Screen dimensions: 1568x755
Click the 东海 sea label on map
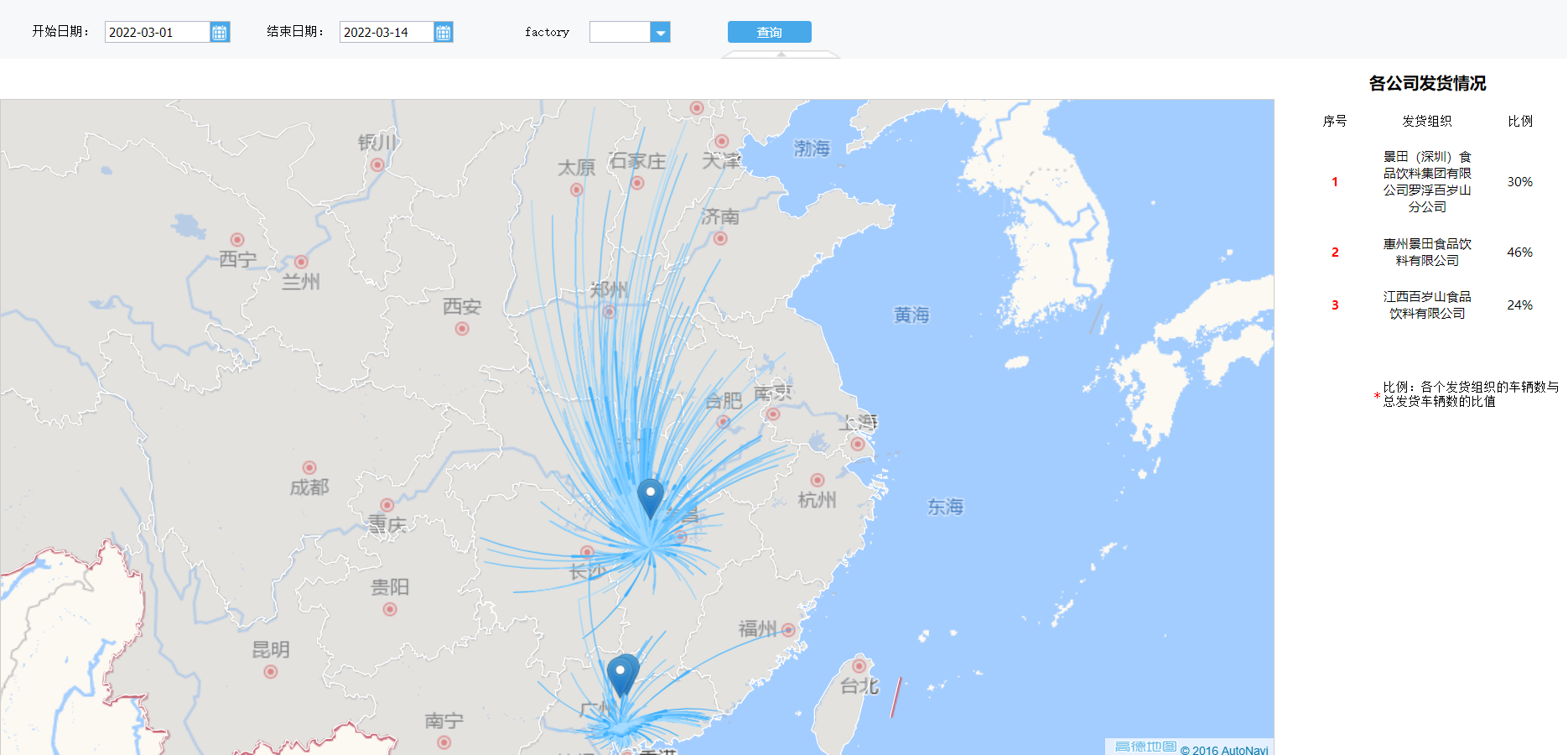coord(946,507)
